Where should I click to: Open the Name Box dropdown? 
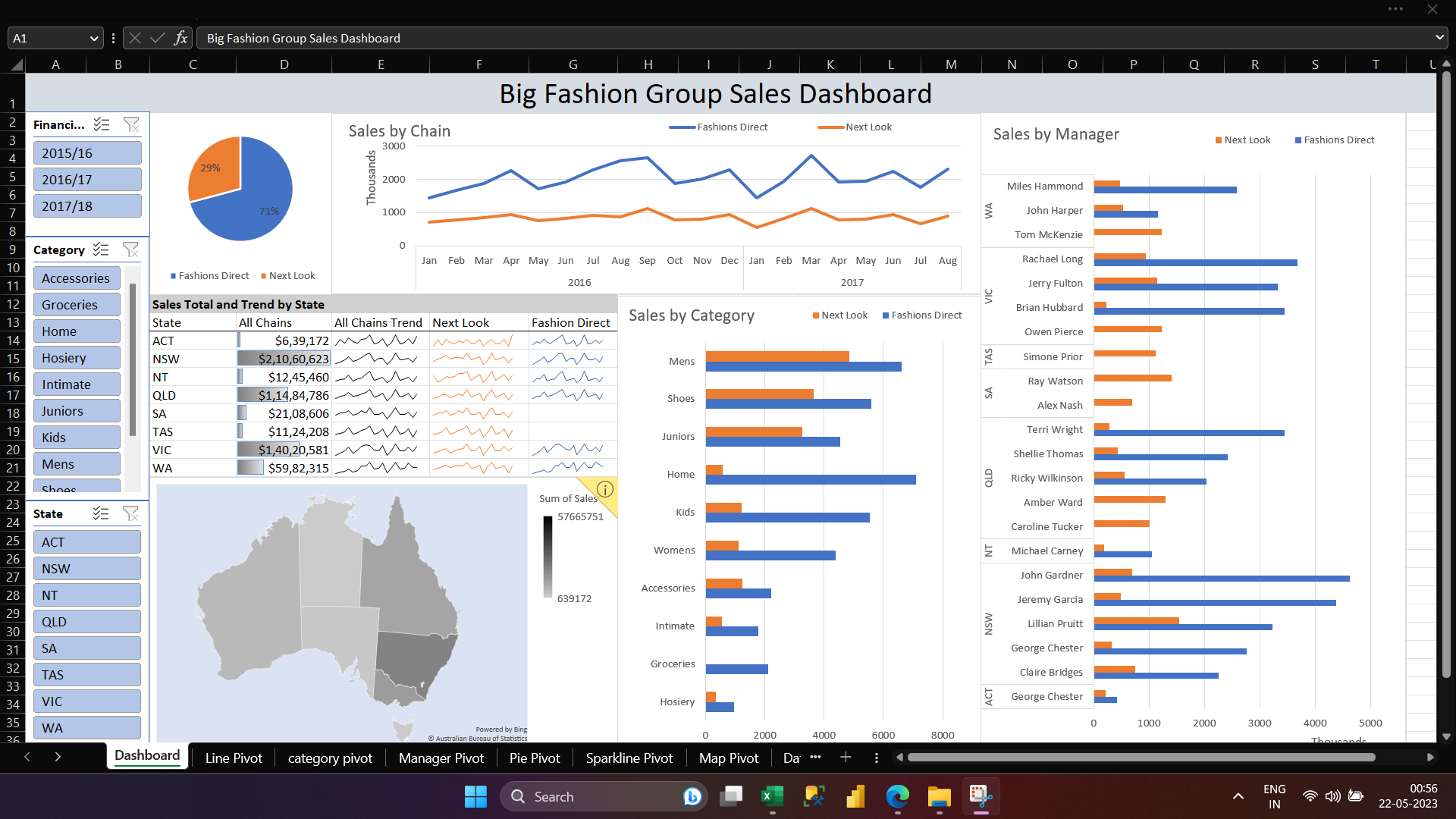94,37
